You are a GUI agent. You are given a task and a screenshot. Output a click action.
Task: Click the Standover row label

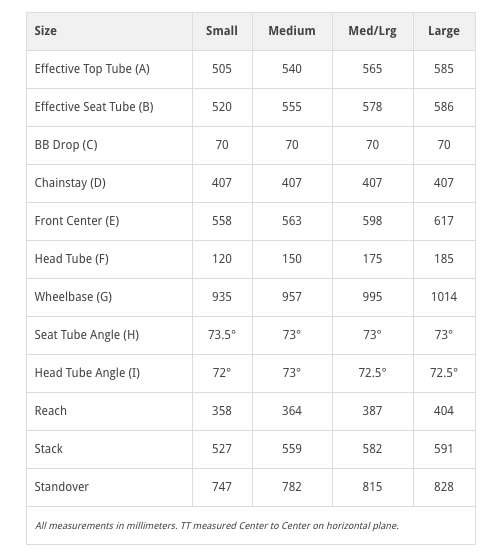point(61,487)
